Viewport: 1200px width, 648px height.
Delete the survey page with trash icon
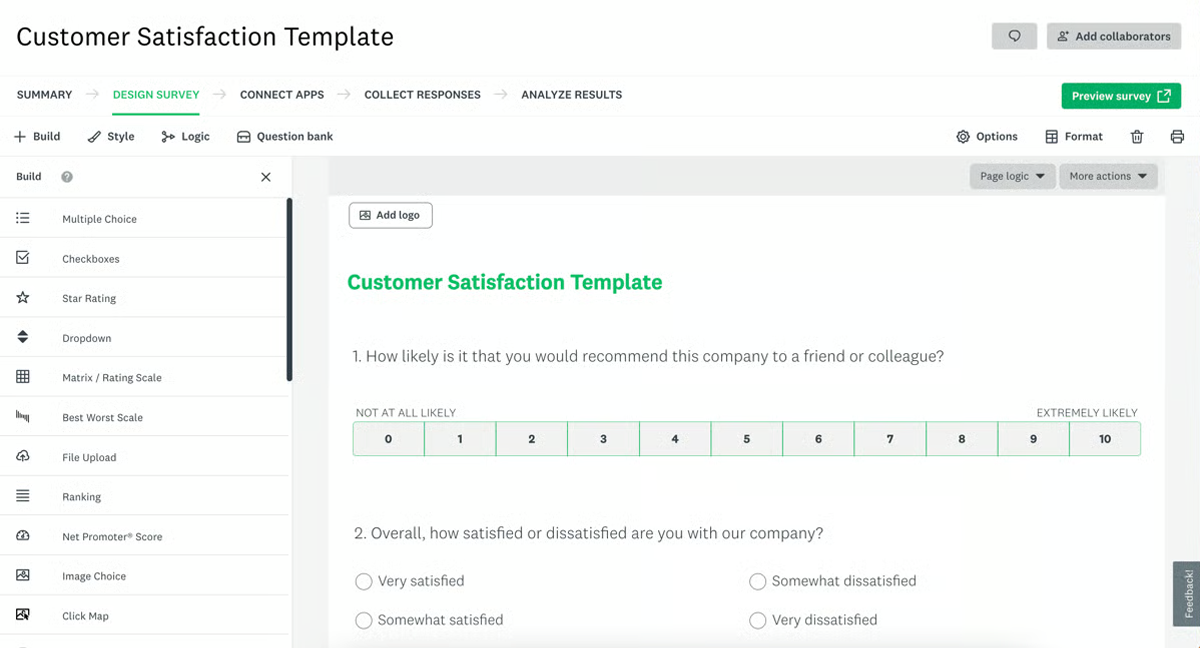coord(1137,136)
